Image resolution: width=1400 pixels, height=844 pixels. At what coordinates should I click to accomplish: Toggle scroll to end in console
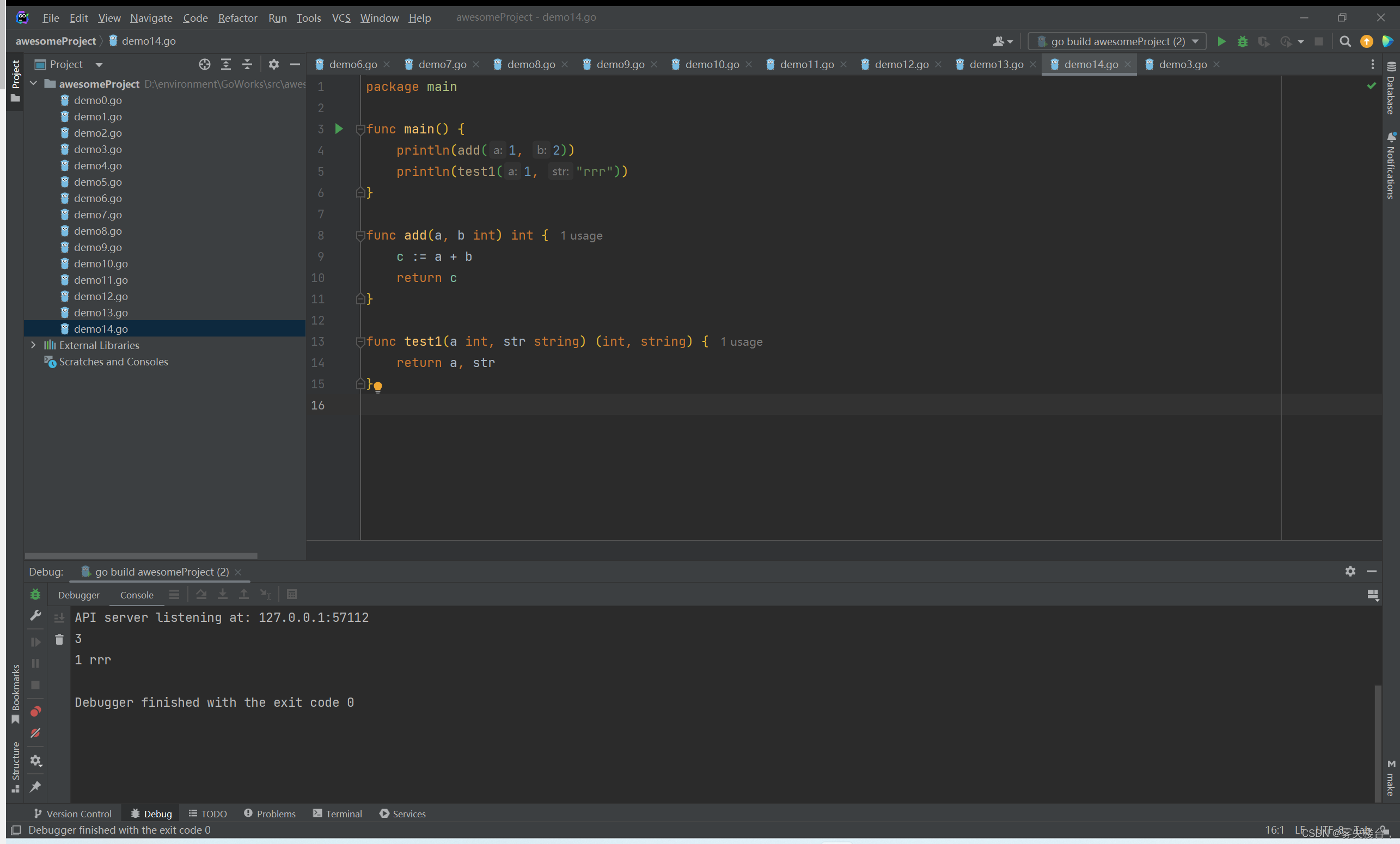click(x=59, y=618)
